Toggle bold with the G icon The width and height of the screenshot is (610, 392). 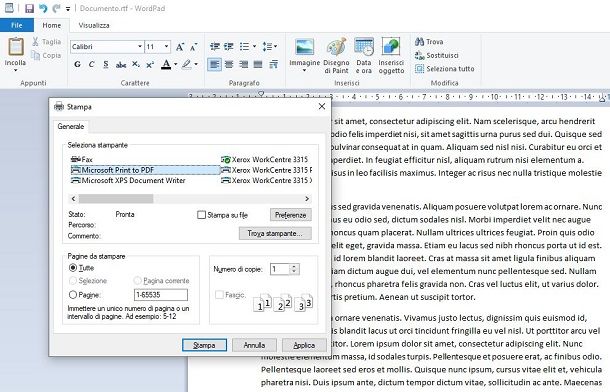pos(77,64)
